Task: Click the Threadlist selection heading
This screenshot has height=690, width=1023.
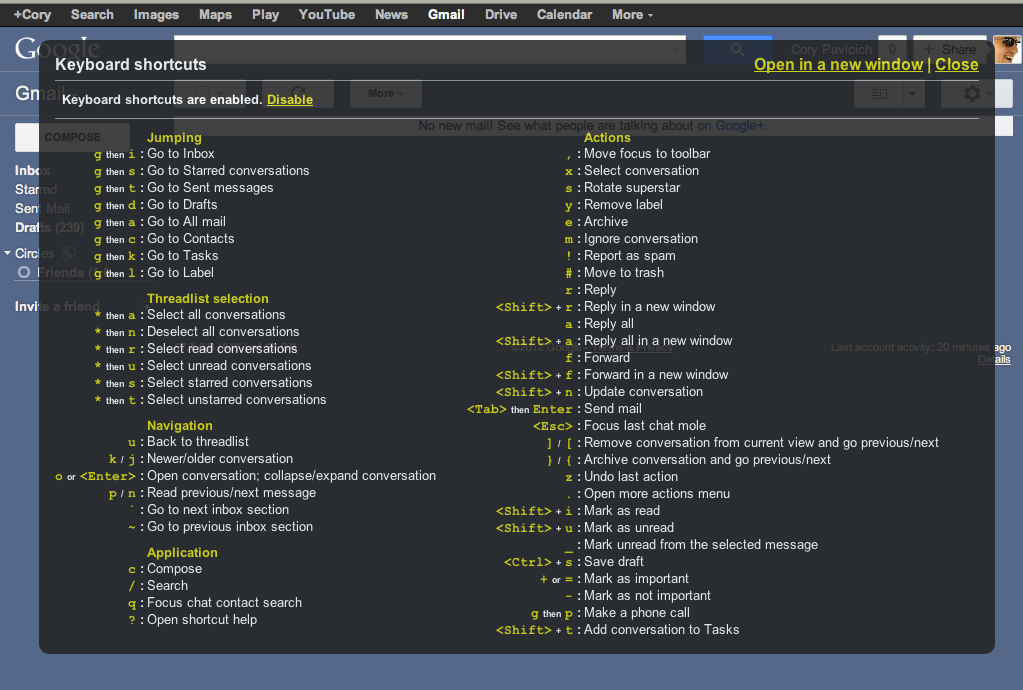Action: [207, 298]
